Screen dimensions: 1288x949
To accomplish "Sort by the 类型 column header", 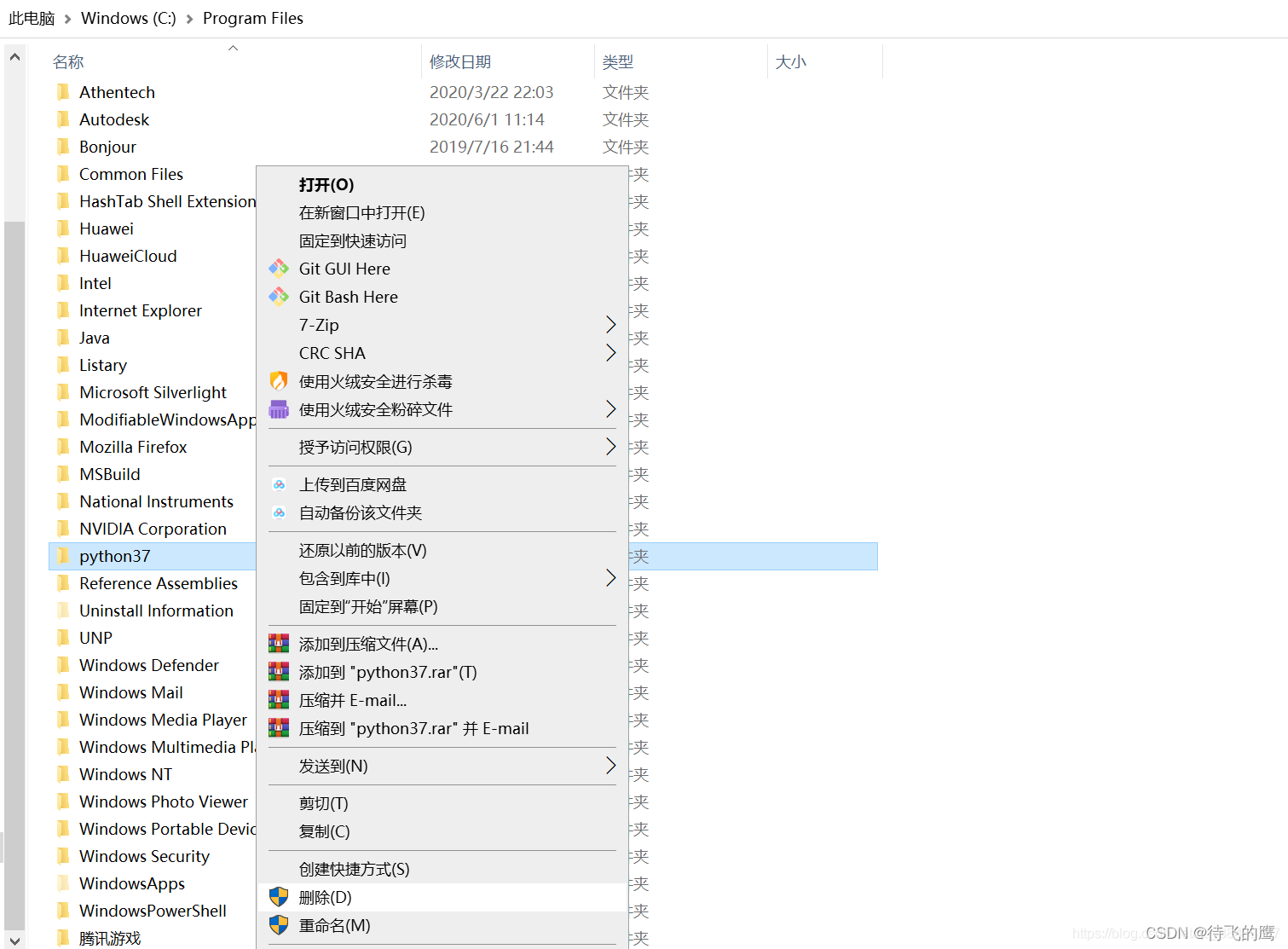I will tap(681, 61).
